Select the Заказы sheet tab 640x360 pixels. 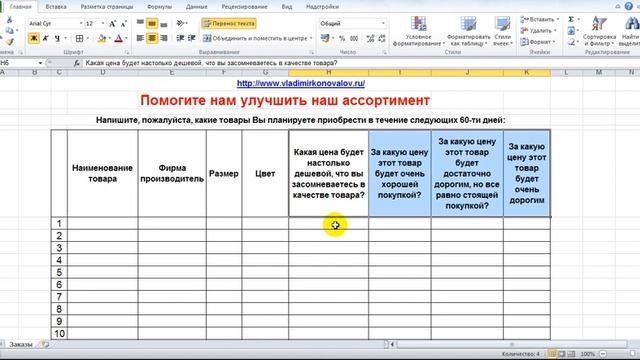click(x=21, y=344)
